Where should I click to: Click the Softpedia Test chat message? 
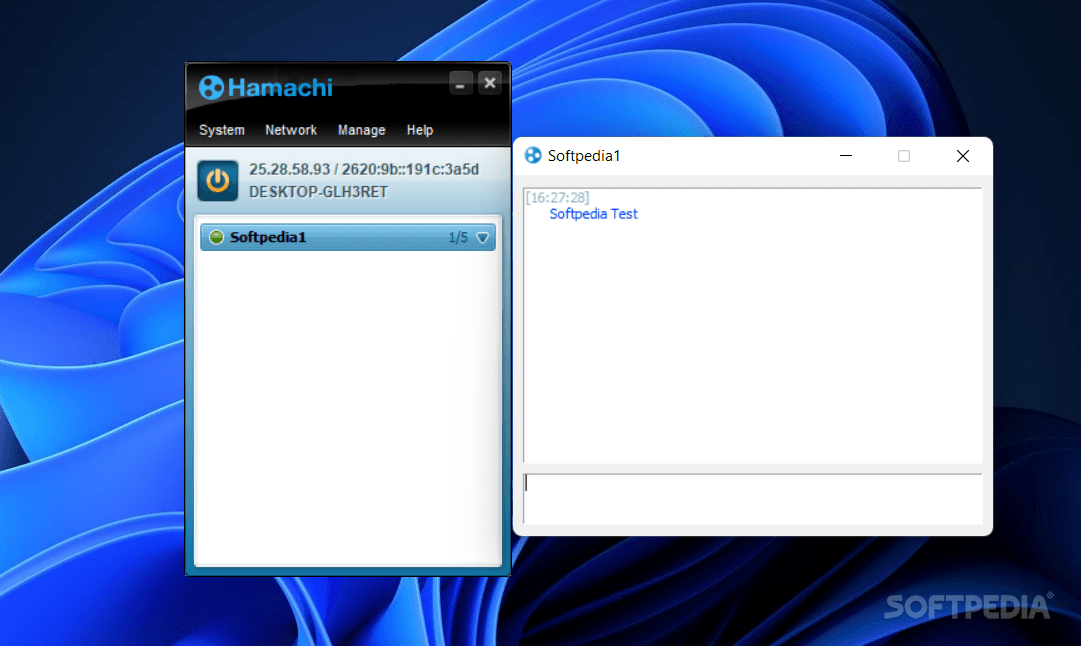tap(593, 214)
